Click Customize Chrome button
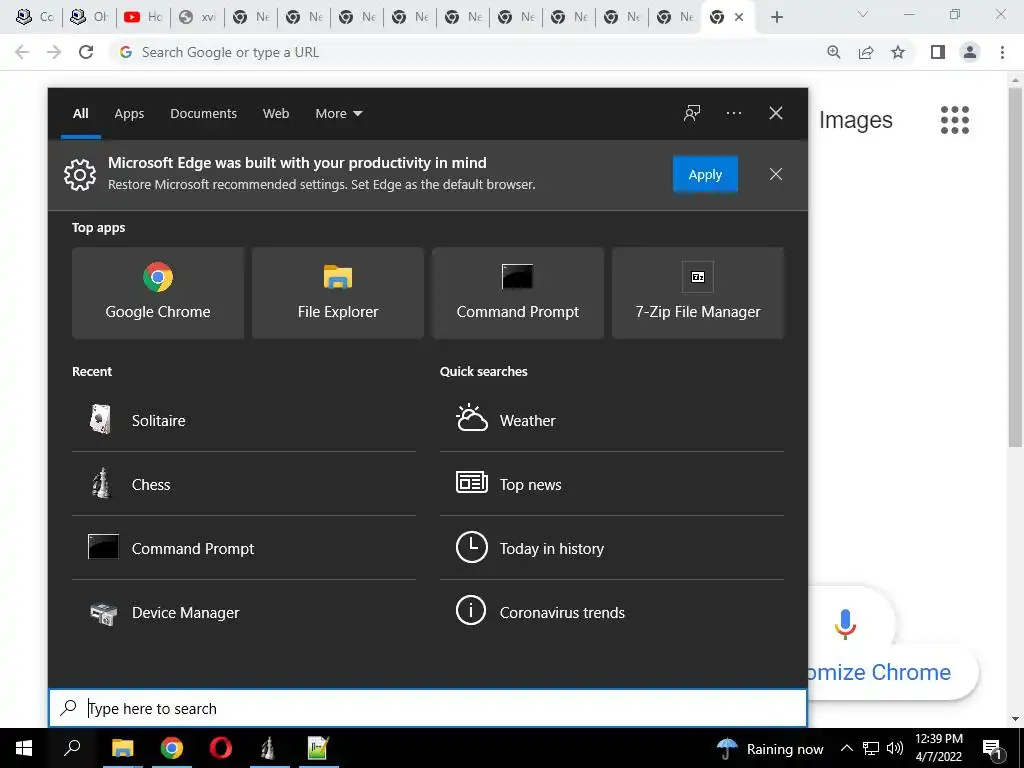The height and width of the screenshot is (768, 1024). point(893,672)
